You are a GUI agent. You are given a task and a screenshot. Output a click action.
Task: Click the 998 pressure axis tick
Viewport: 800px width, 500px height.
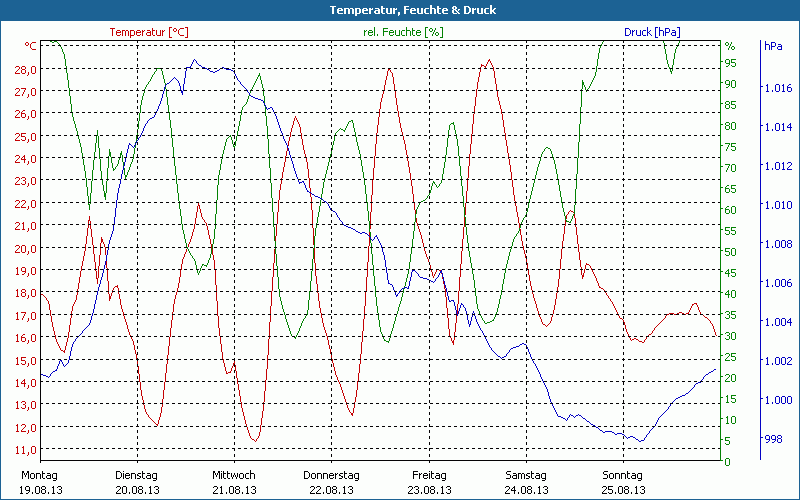(774, 439)
